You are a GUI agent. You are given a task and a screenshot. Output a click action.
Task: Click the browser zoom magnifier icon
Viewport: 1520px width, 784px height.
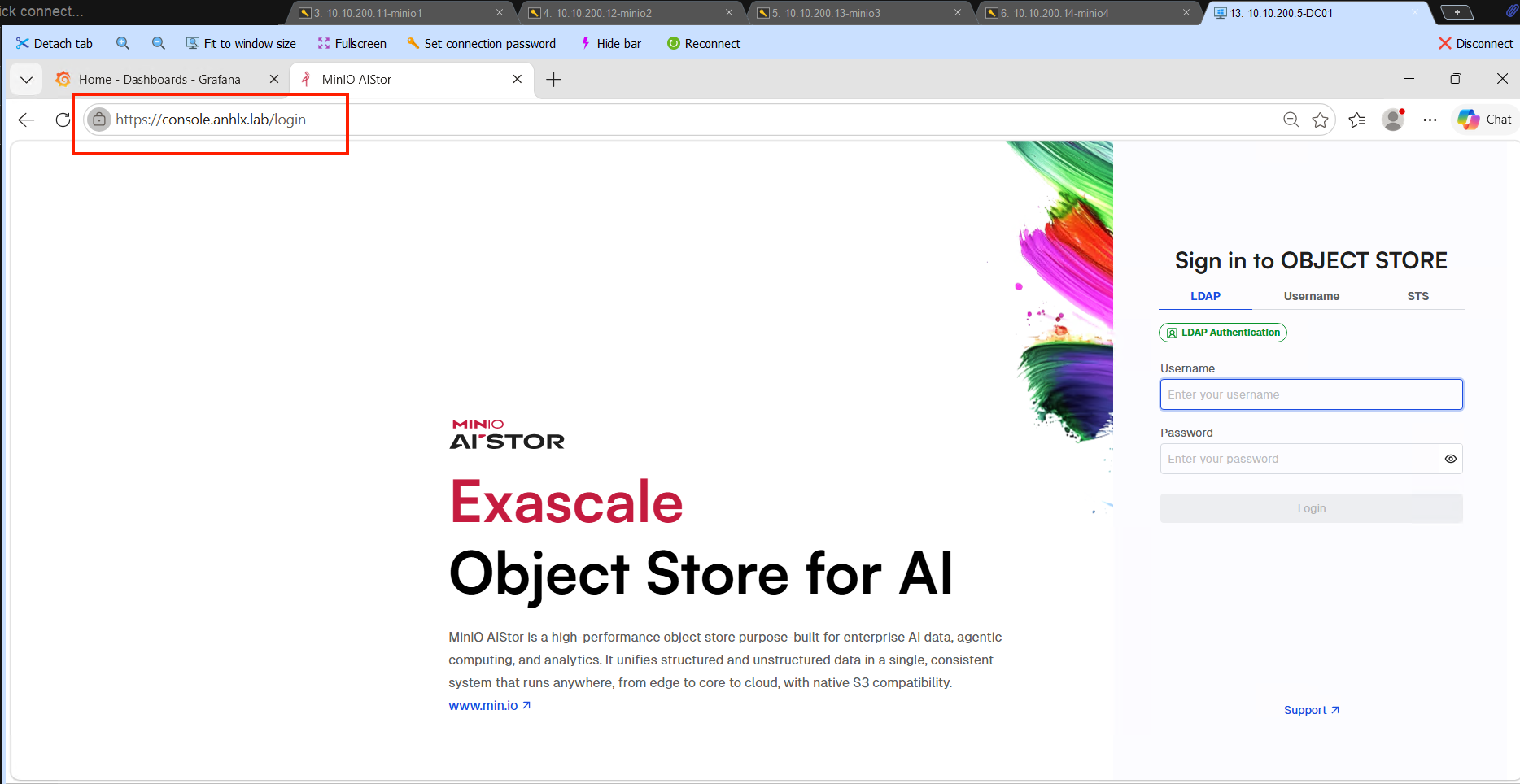click(x=1291, y=120)
